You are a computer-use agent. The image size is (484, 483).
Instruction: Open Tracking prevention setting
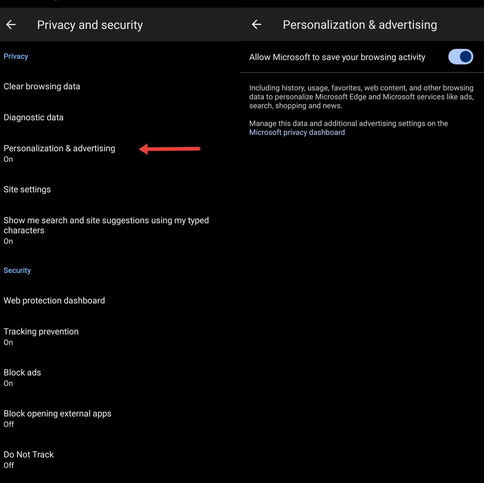[120, 337]
